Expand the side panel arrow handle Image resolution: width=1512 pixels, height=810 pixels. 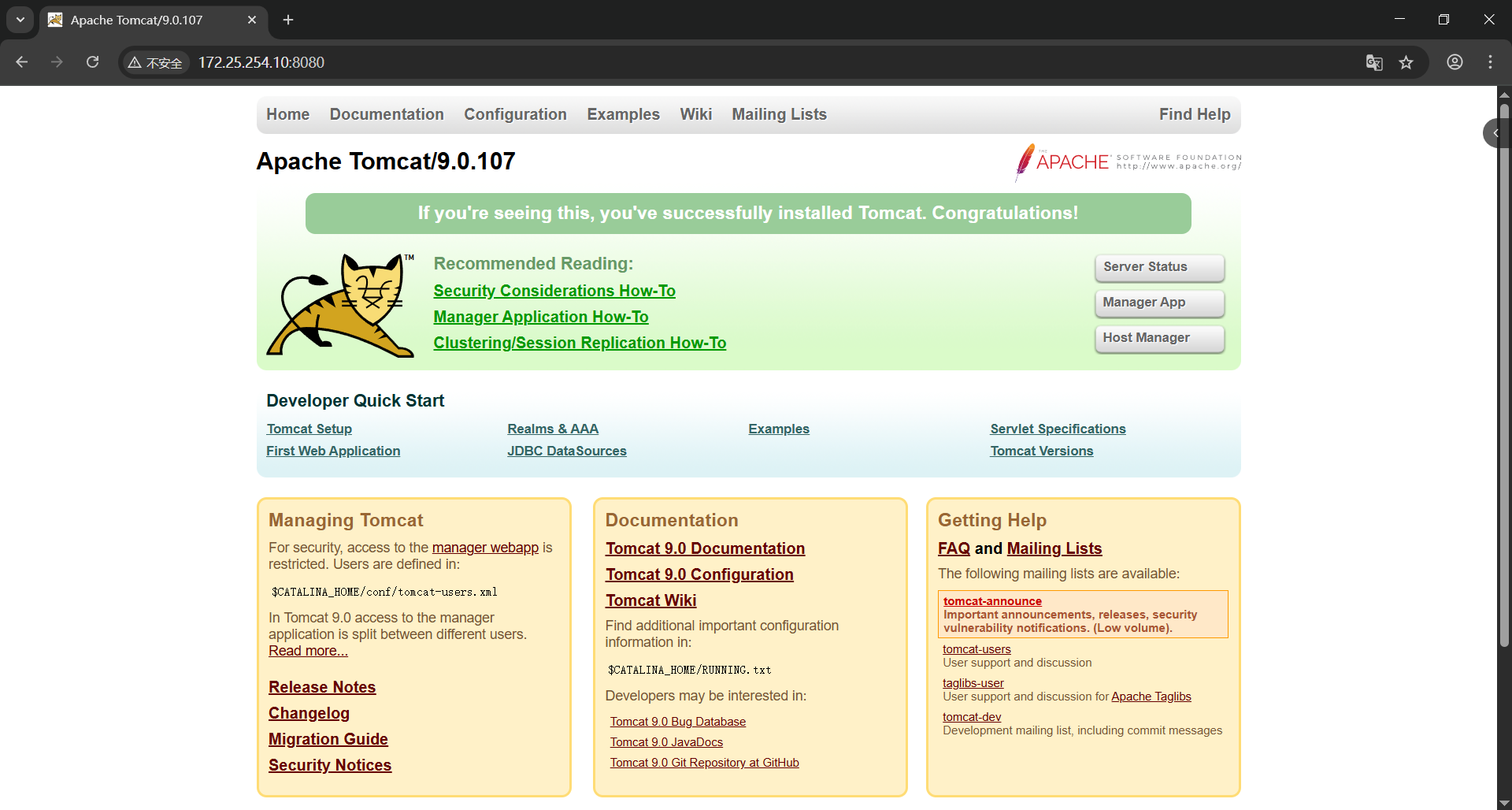point(1495,133)
